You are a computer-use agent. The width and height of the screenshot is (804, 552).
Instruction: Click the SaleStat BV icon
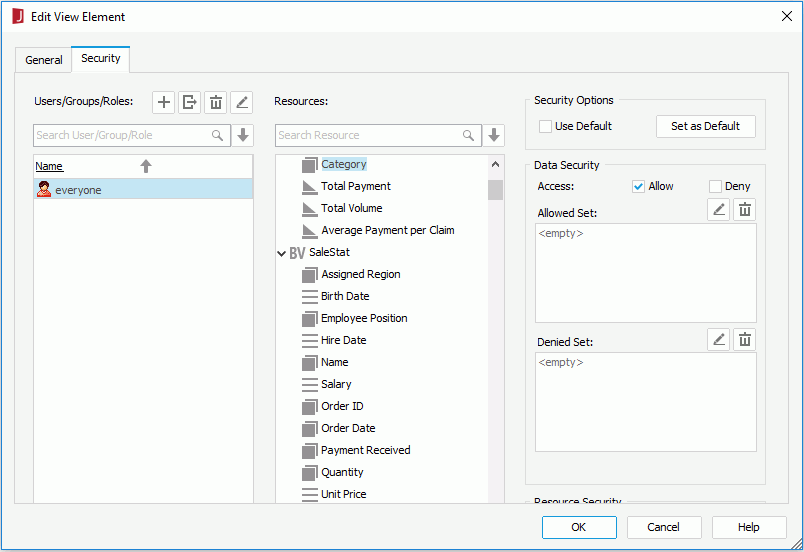pyautogui.click(x=297, y=253)
